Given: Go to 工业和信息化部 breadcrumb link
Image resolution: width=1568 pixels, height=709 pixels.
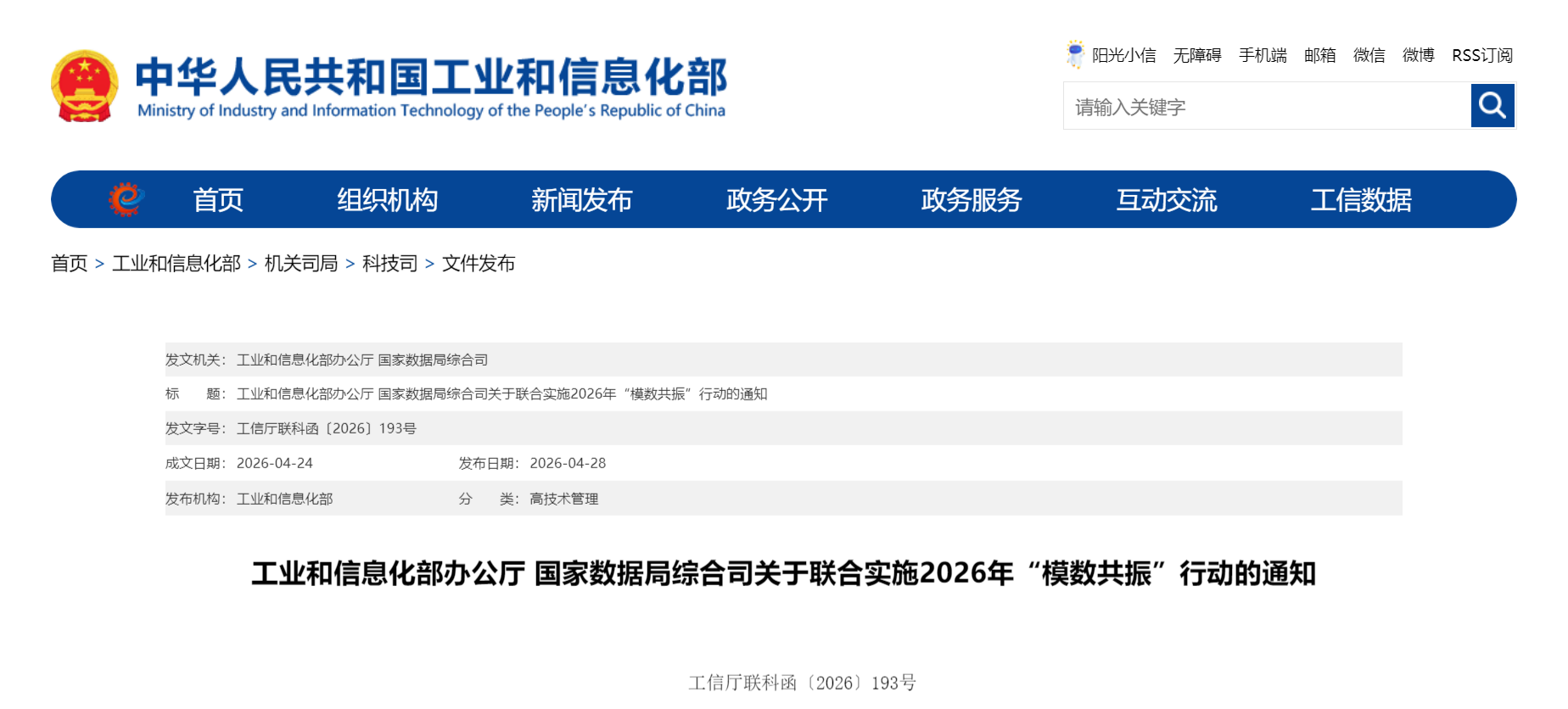Looking at the screenshot, I should pyautogui.click(x=176, y=264).
